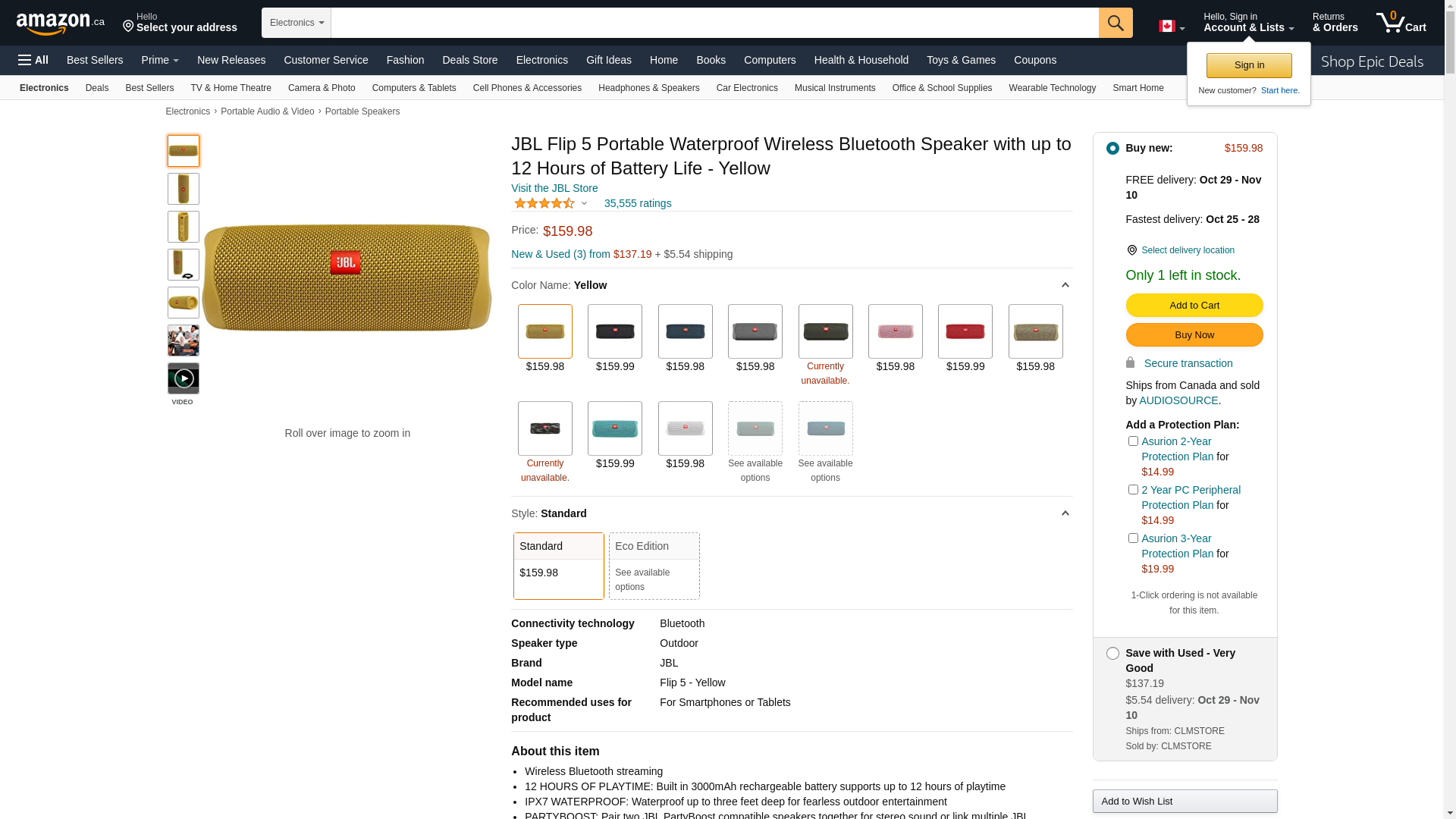Open the shopping cart icon
The width and height of the screenshot is (1456, 819).
click(x=1400, y=23)
